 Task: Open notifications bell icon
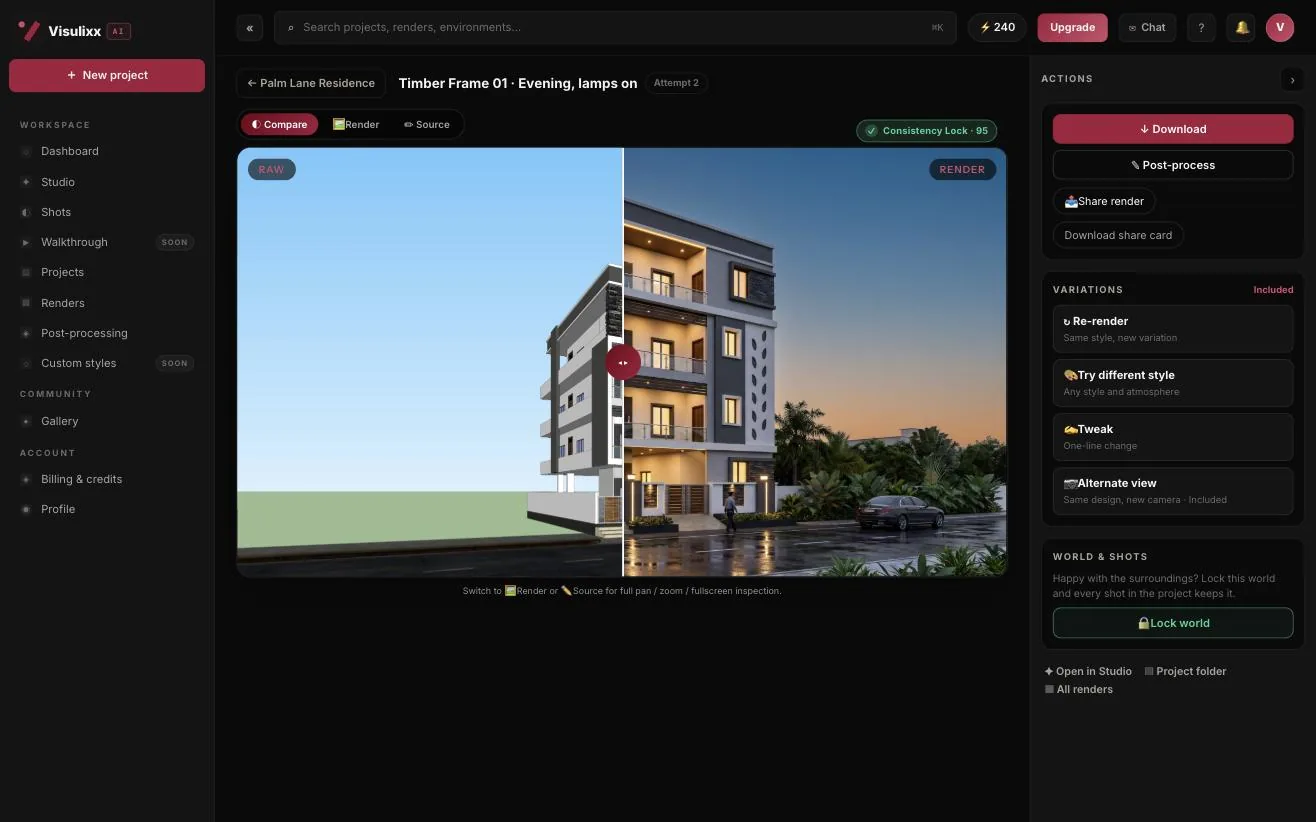coord(1241,28)
